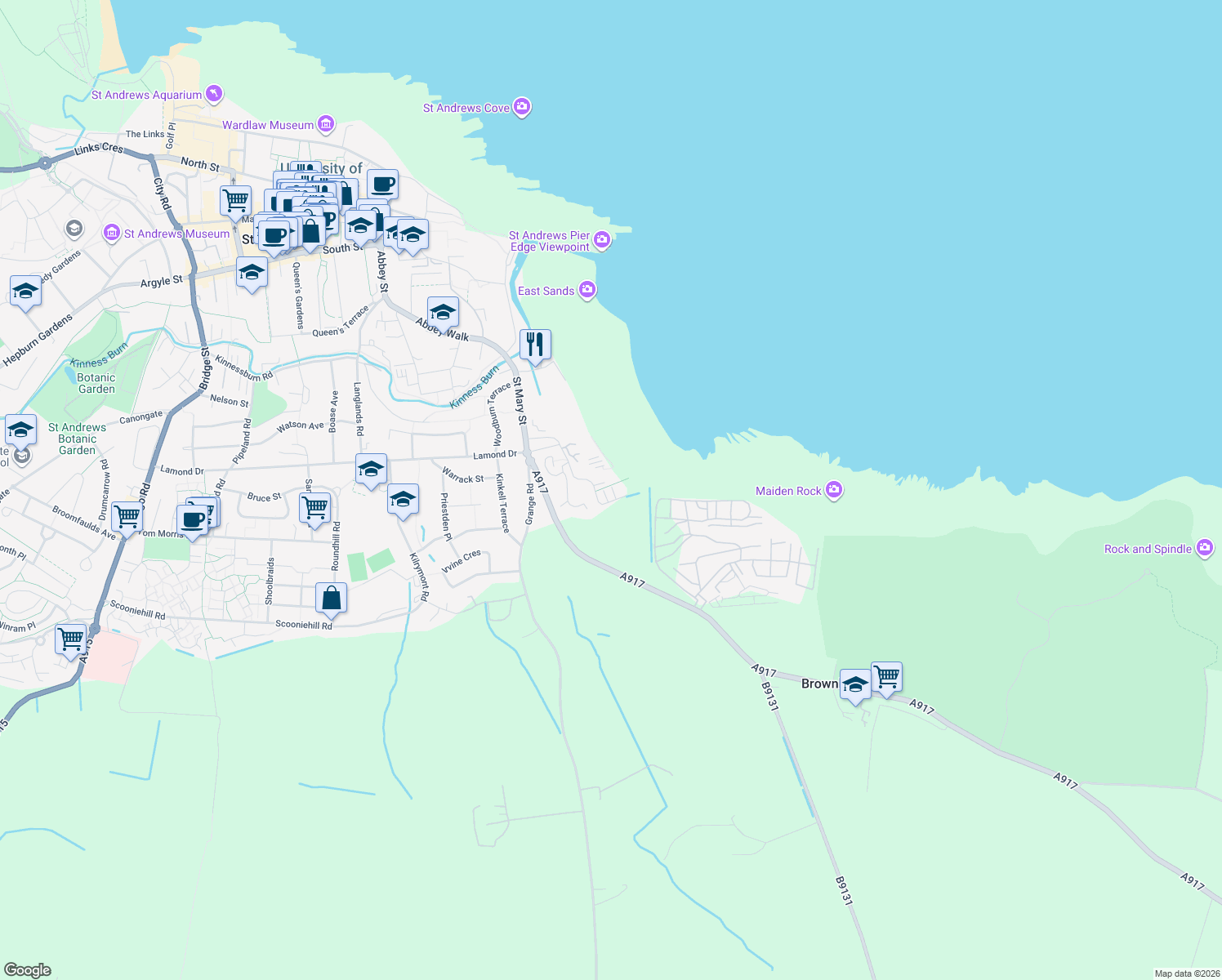Open the graduation cap marker near Argyle St
The height and width of the screenshot is (980, 1222).
tap(252, 273)
